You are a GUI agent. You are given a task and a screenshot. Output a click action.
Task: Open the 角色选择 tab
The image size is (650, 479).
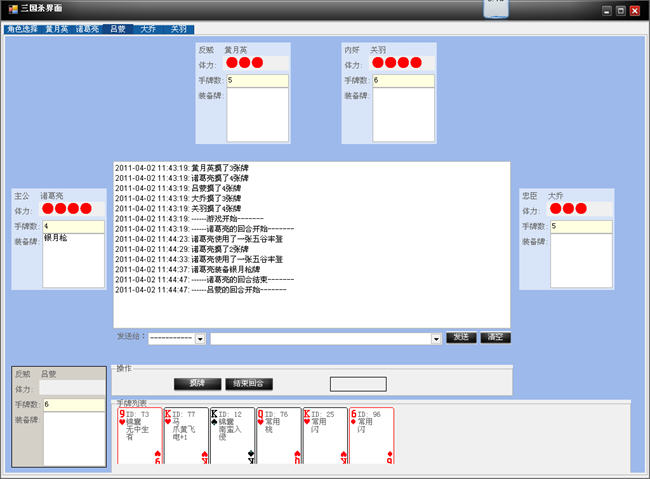[x=23, y=29]
